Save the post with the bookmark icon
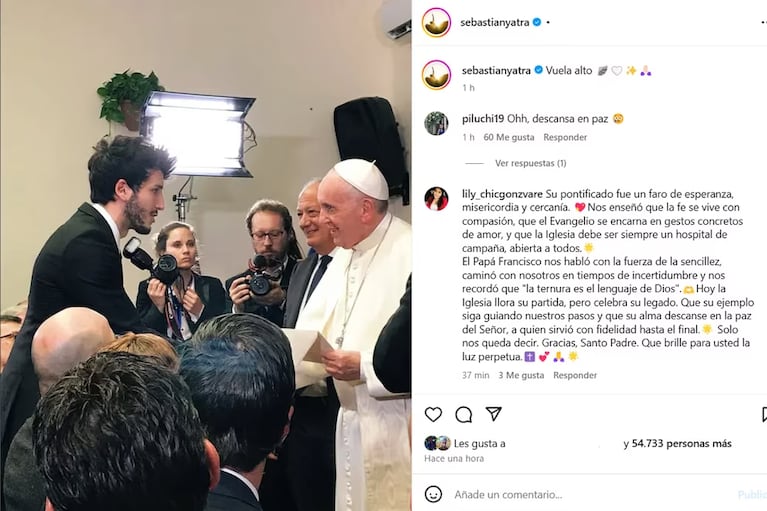Image resolution: width=767 pixels, height=511 pixels. click(x=764, y=415)
